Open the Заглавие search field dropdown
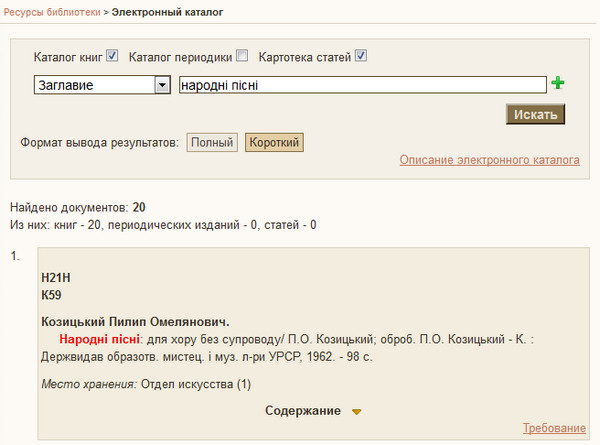600x445 pixels. pyautogui.click(x=102, y=85)
